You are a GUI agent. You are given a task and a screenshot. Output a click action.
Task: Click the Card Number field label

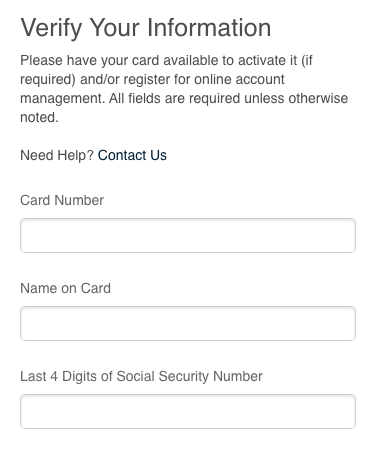62,200
